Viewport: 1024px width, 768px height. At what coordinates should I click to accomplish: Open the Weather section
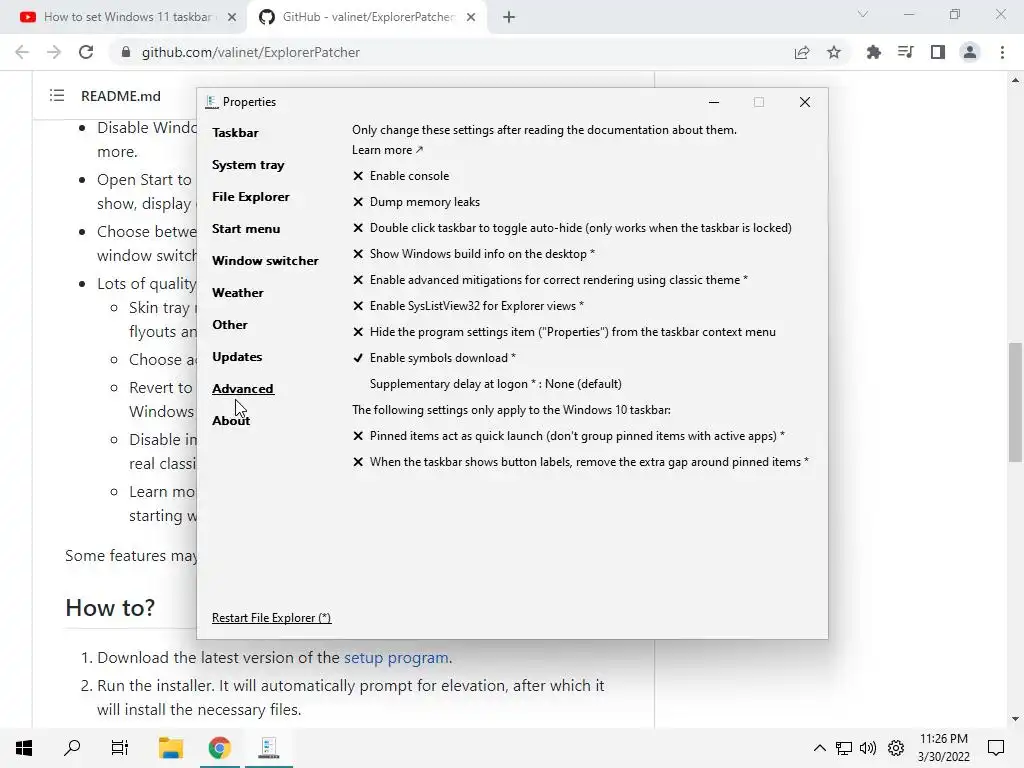click(238, 293)
